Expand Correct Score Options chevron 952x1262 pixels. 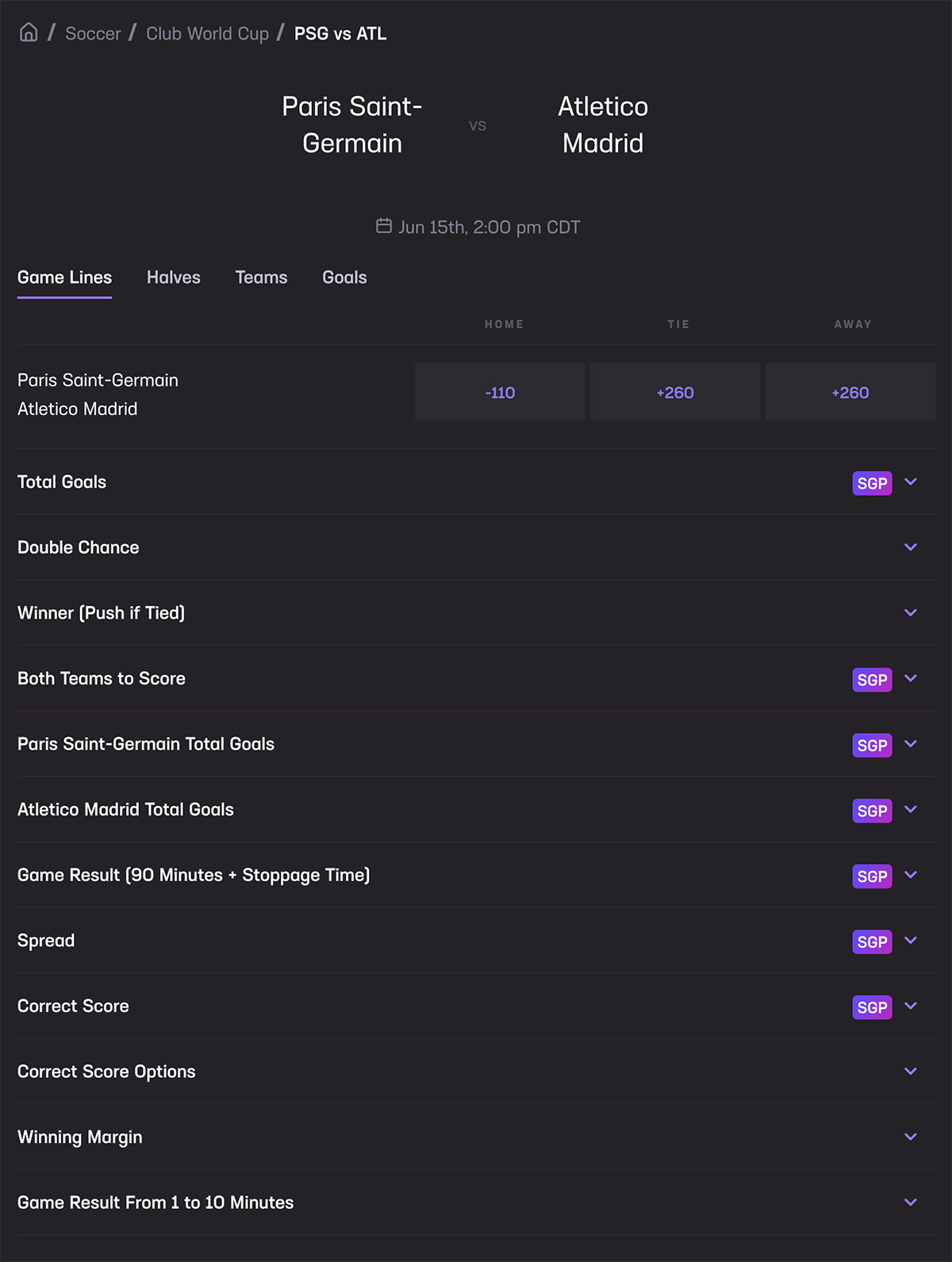pos(911,1071)
